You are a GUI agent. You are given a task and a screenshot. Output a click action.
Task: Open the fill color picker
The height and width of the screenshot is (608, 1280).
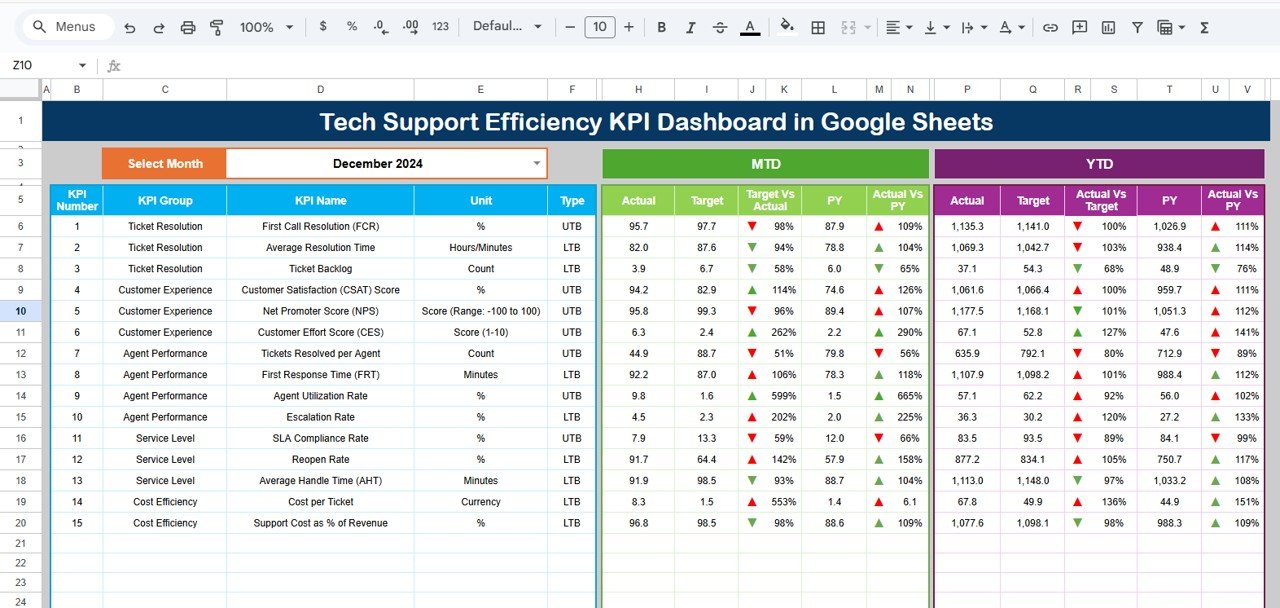tap(787, 27)
